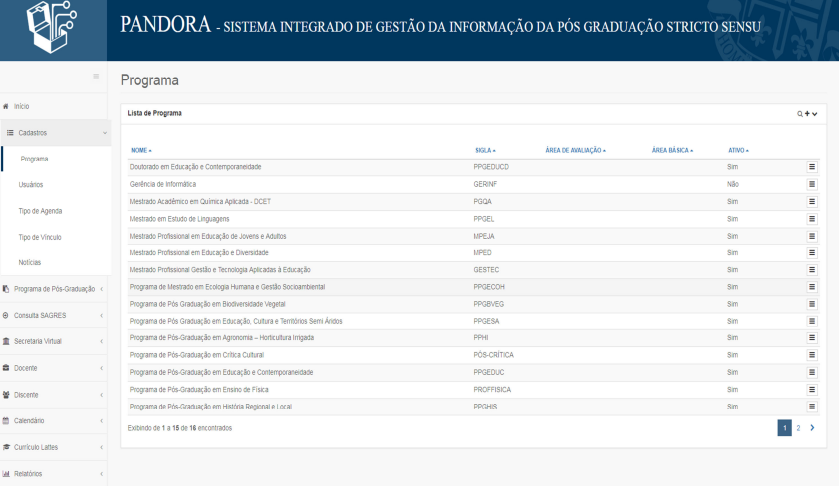Open row menu for MPEJA program
The height and width of the screenshot is (486, 839).
pos(812,236)
